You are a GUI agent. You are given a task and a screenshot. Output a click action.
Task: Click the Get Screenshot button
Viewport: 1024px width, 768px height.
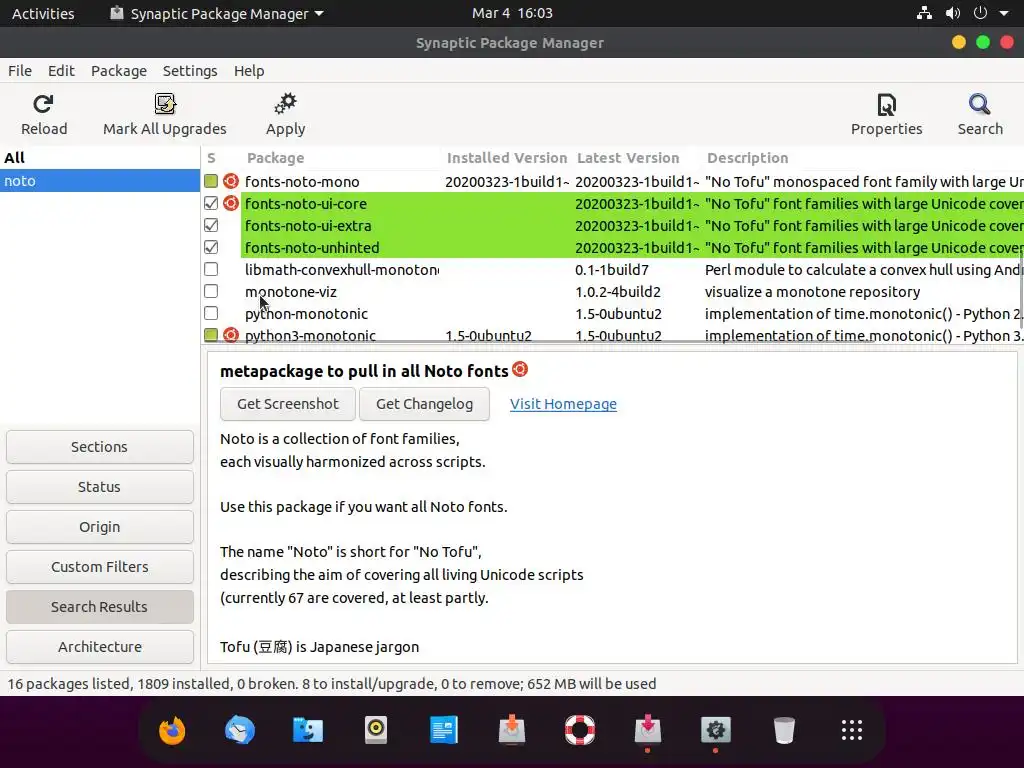click(288, 404)
